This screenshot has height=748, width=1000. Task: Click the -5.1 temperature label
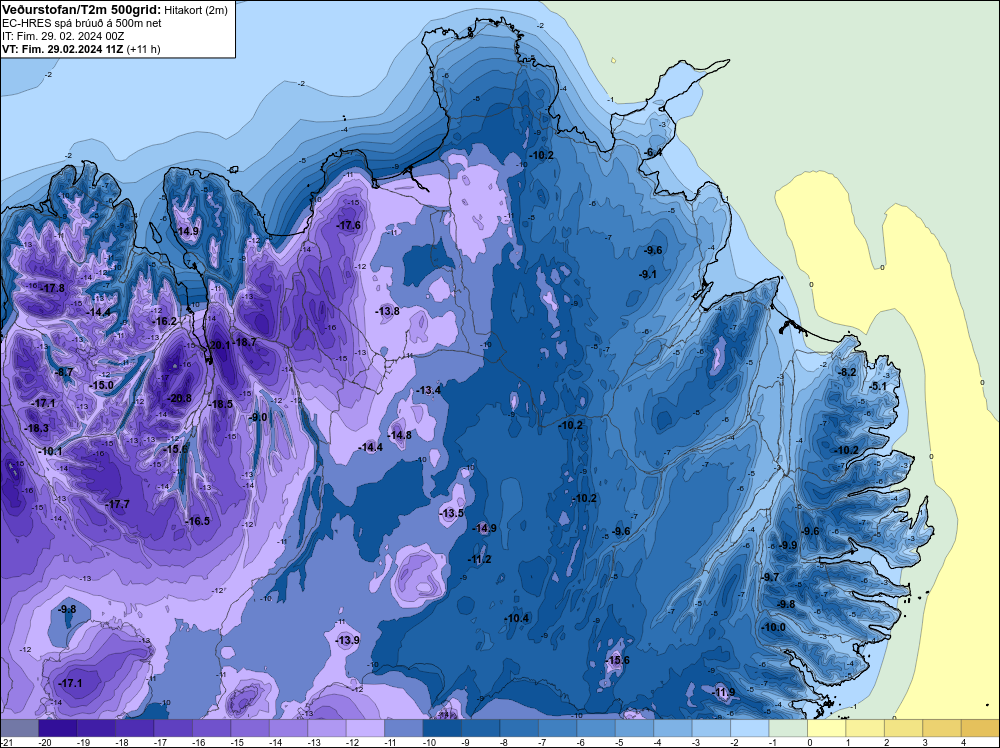[878, 386]
